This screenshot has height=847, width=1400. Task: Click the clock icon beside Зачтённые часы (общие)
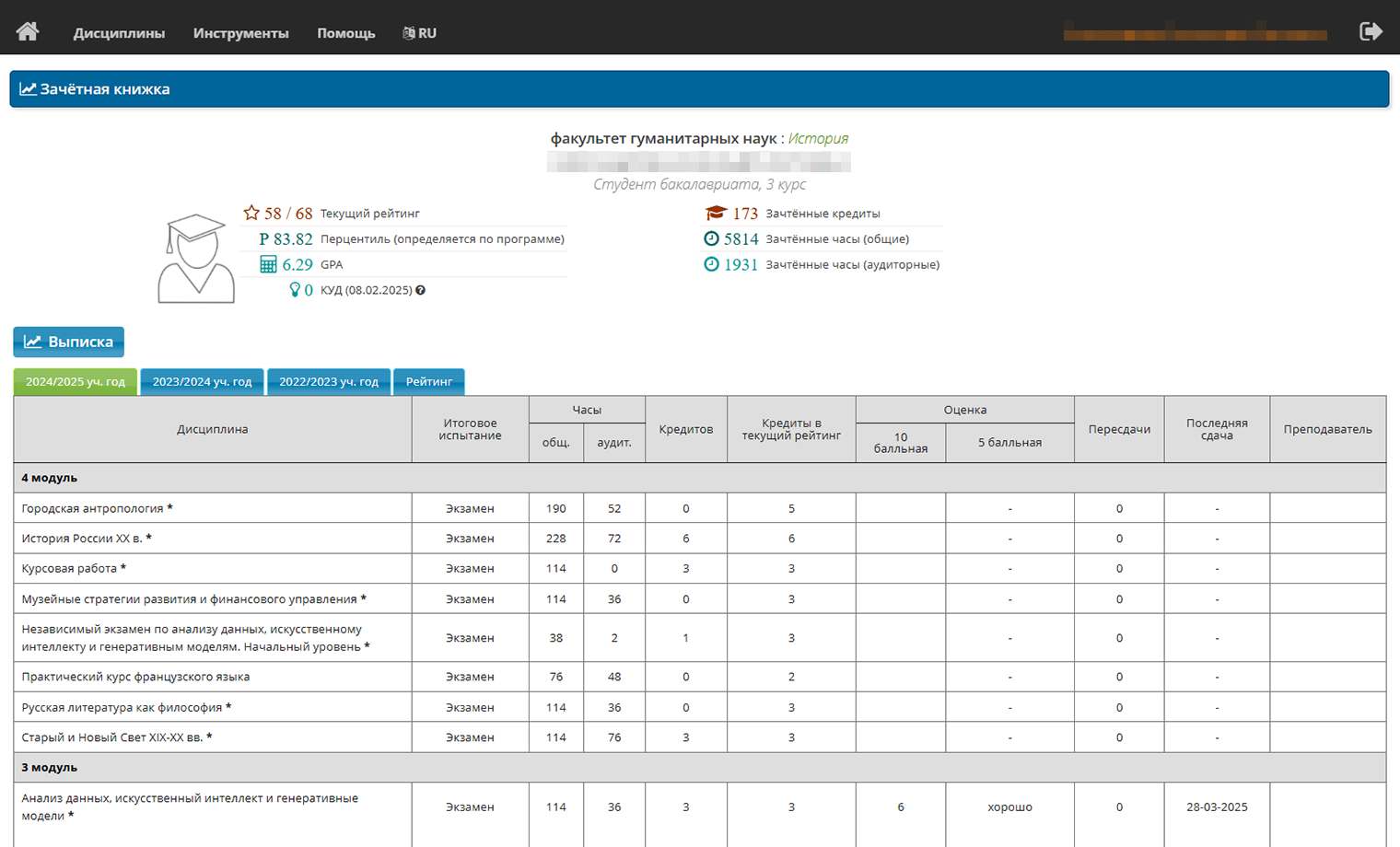(711, 239)
